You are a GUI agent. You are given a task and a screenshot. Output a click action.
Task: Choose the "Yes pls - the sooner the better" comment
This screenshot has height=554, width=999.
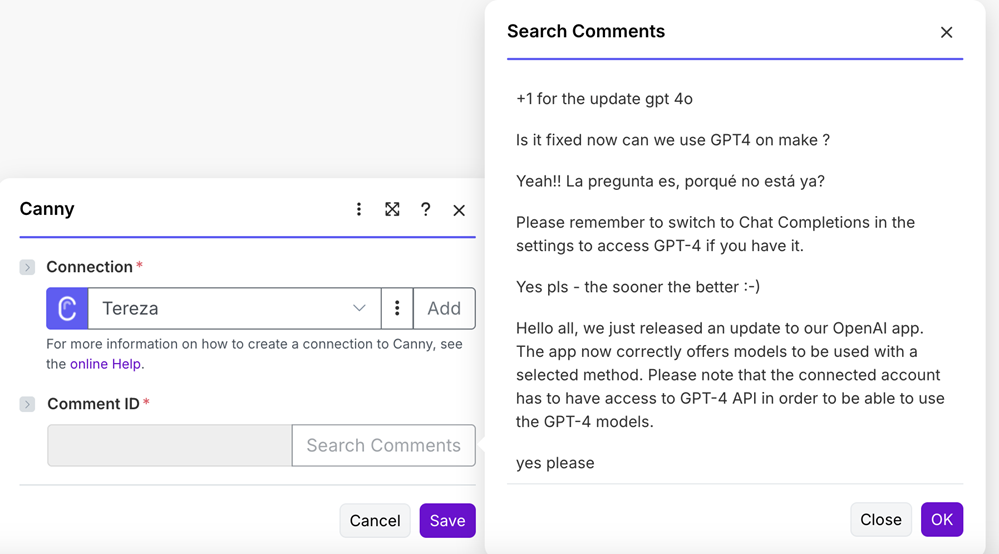[x=637, y=286]
